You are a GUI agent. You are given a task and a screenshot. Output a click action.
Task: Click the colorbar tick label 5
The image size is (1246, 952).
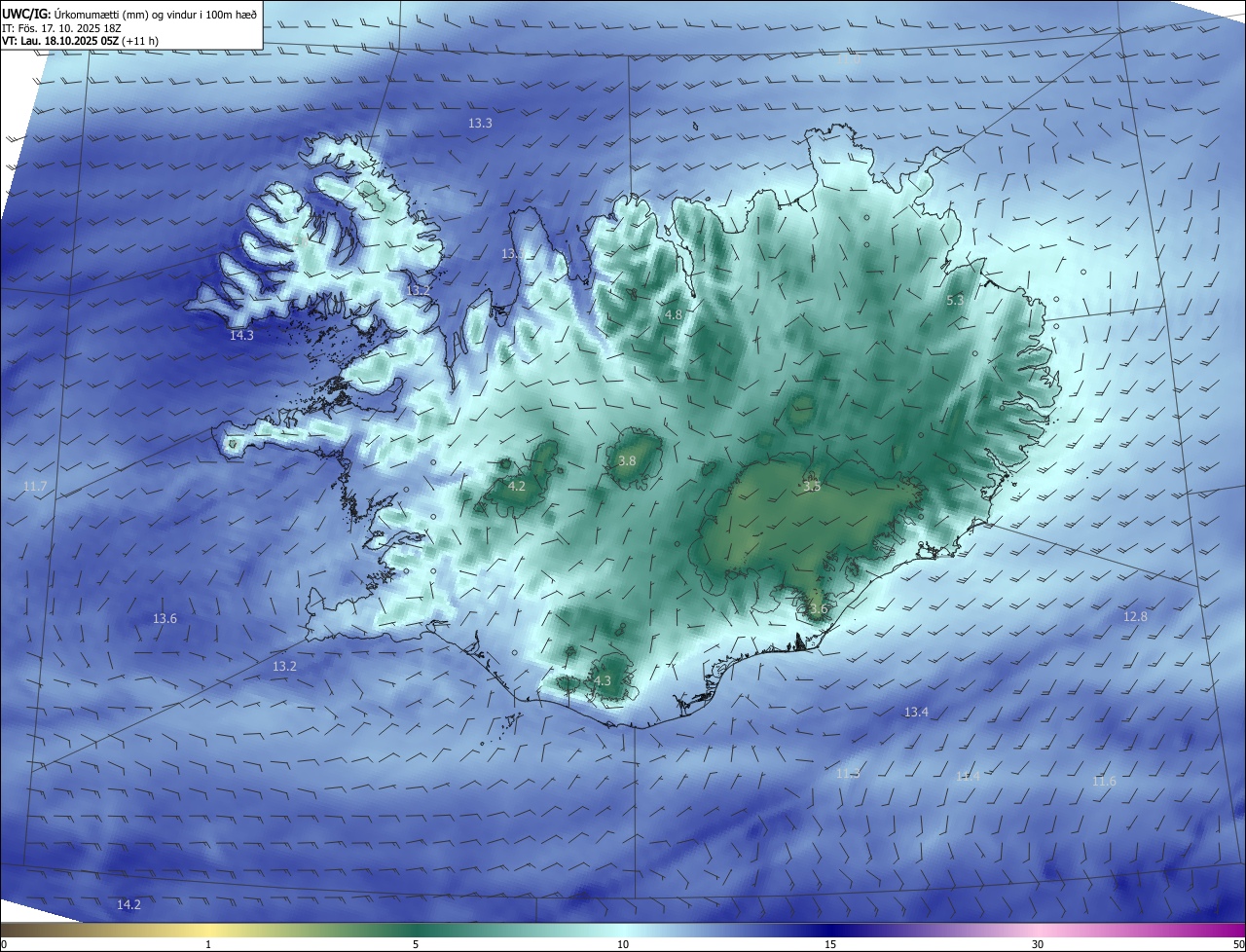click(416, 944)
